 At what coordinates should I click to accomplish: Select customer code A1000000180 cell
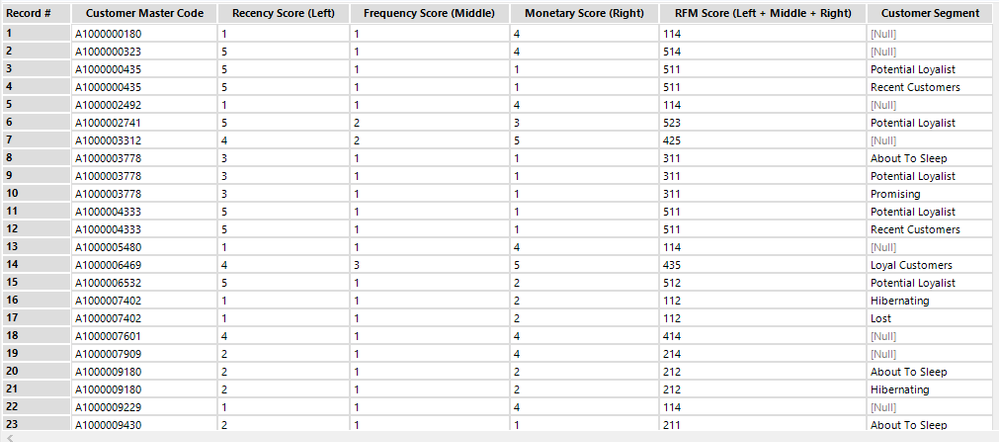point(115,33)
